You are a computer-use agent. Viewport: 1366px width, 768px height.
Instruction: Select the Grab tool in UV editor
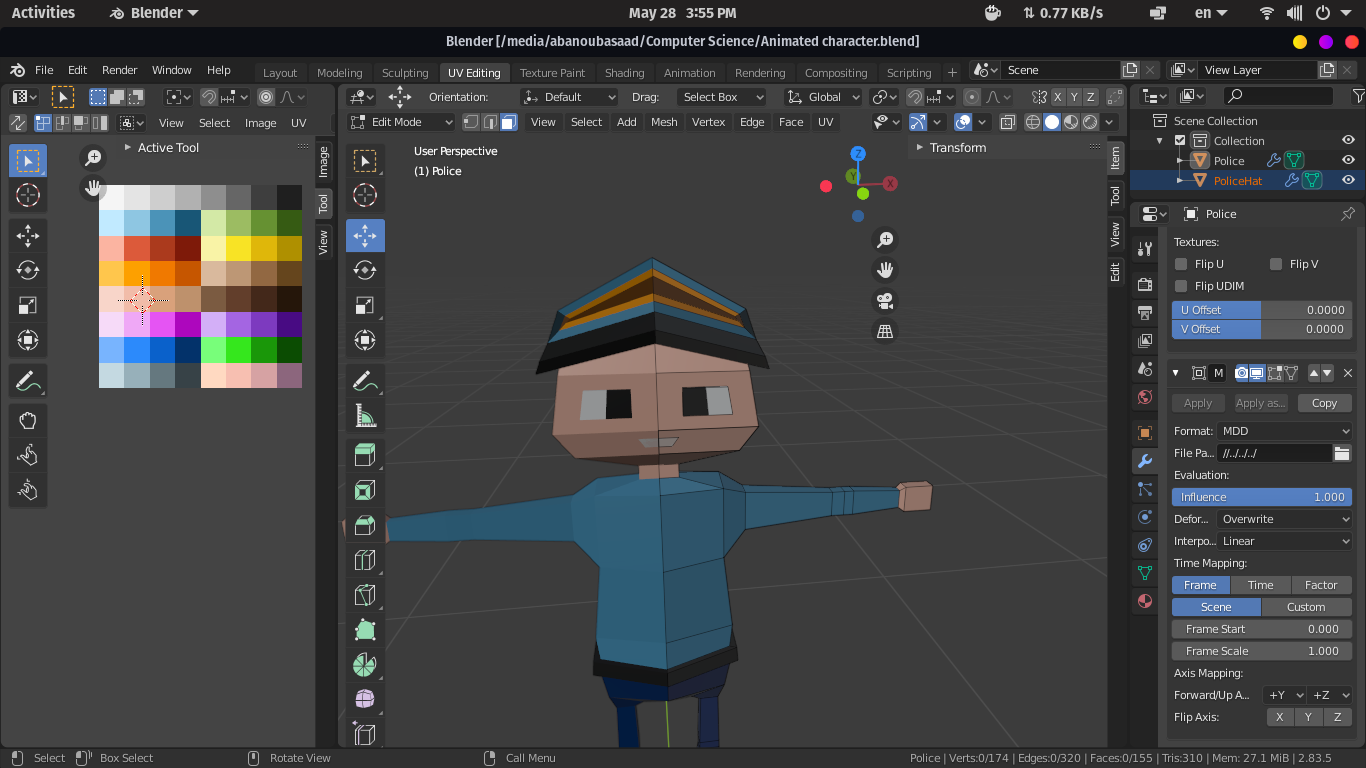[28, 420]
